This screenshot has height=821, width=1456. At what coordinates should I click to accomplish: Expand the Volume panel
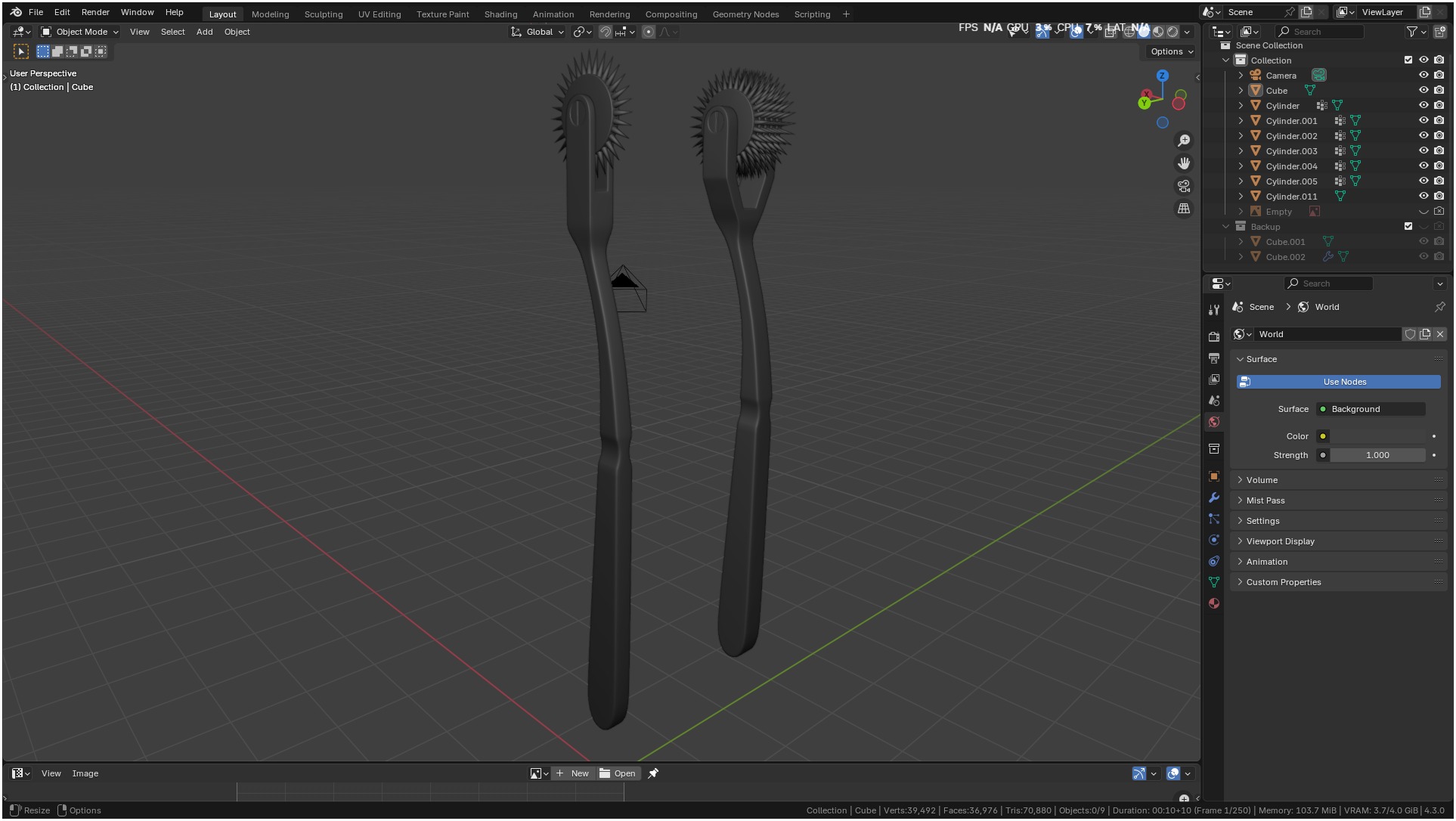(1262, 480)
